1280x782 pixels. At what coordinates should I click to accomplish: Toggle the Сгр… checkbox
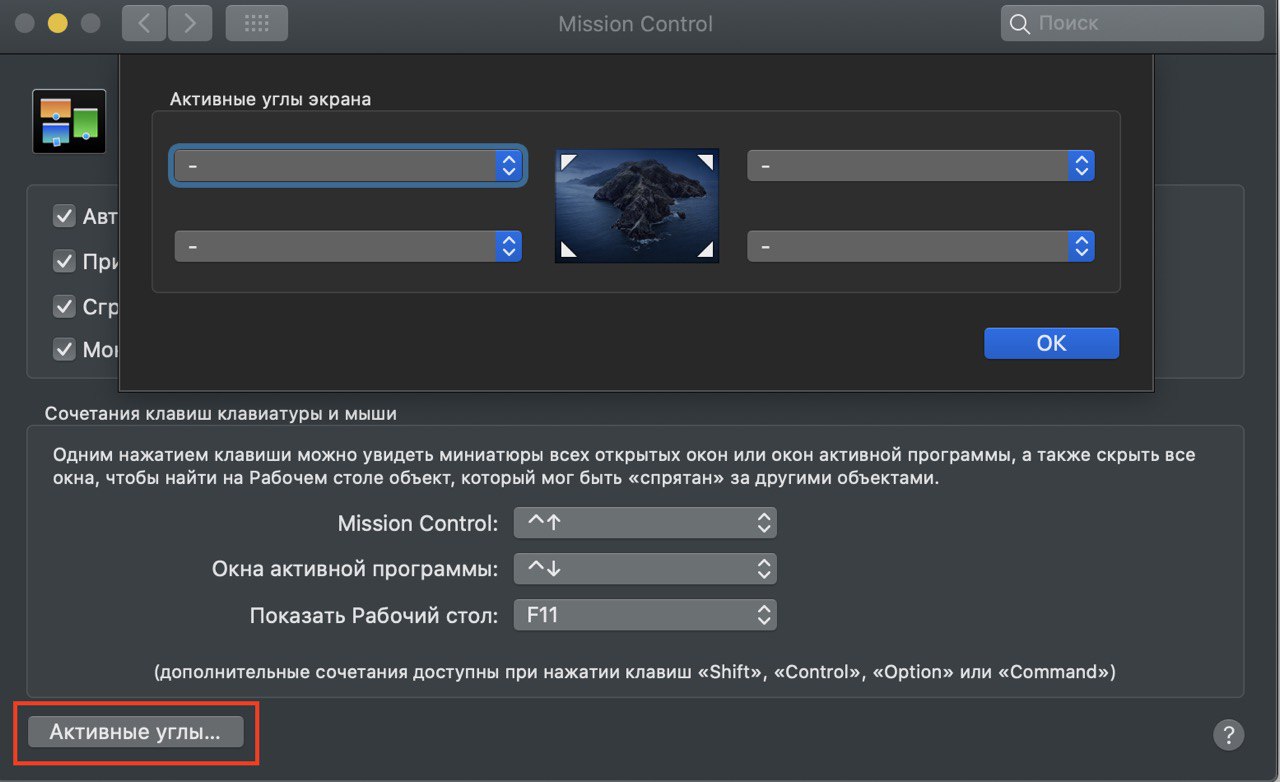click(64, 306)
